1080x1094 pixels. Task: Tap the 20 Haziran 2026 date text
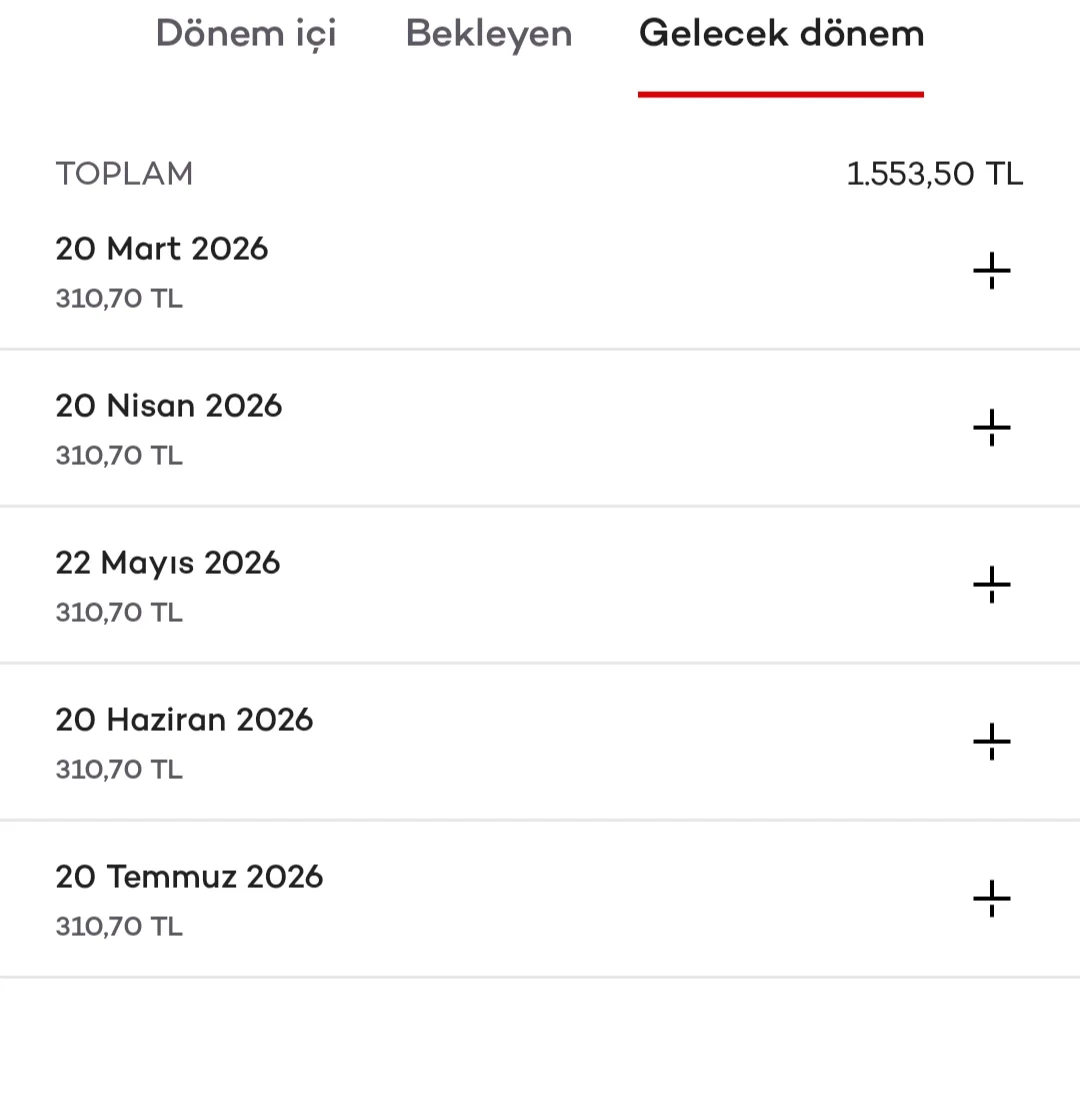(x=184, y=720)
